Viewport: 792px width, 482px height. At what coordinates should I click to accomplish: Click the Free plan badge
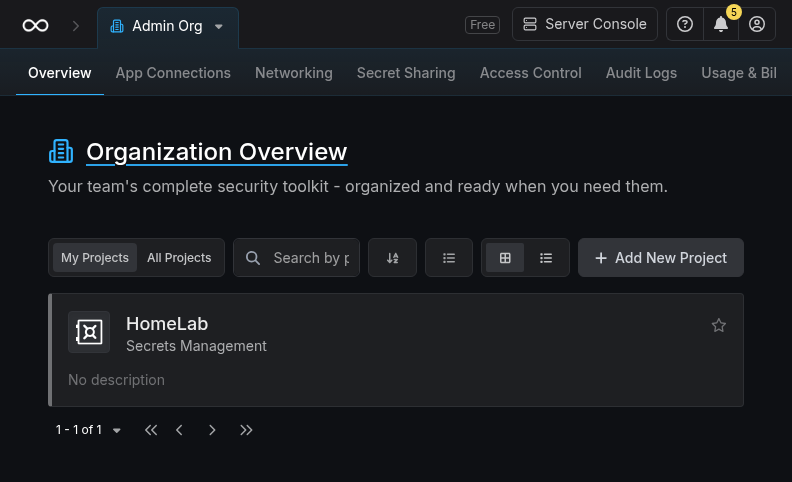tap(482, 25)
